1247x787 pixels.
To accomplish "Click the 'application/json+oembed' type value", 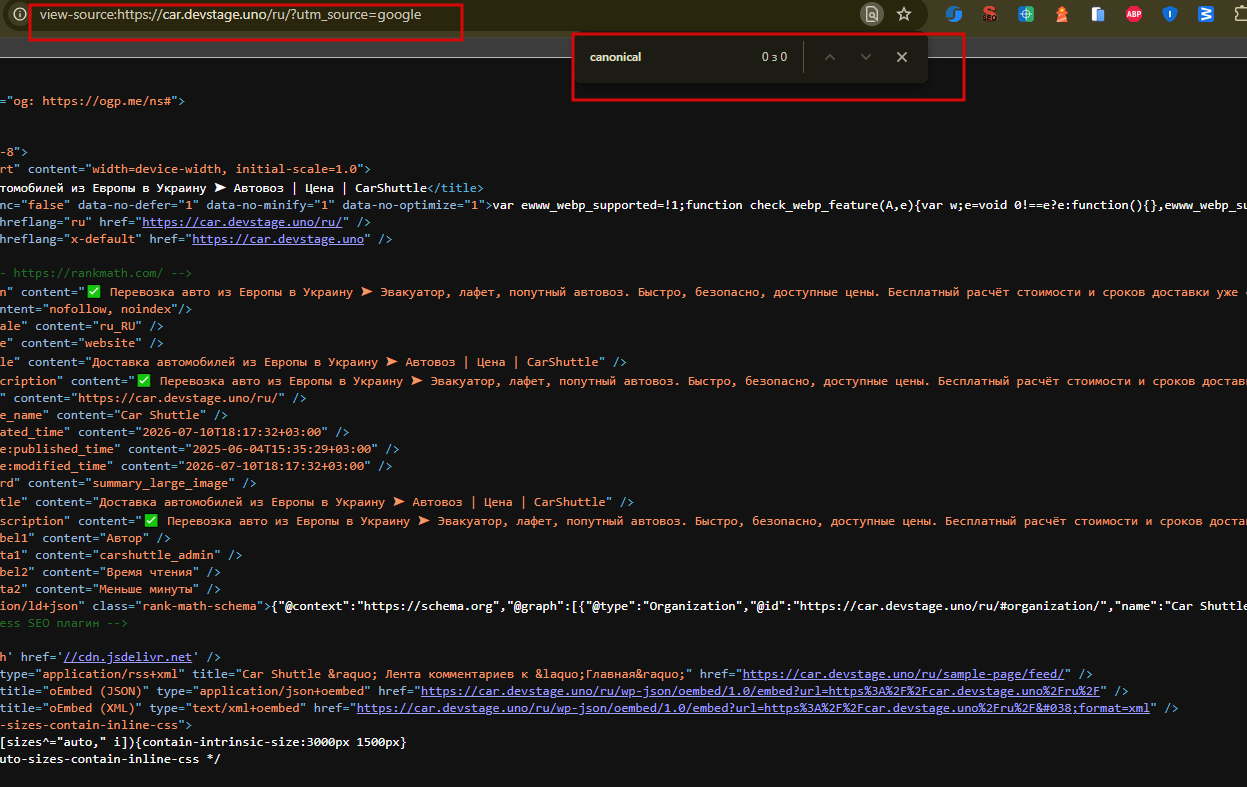I will [265, 691].
